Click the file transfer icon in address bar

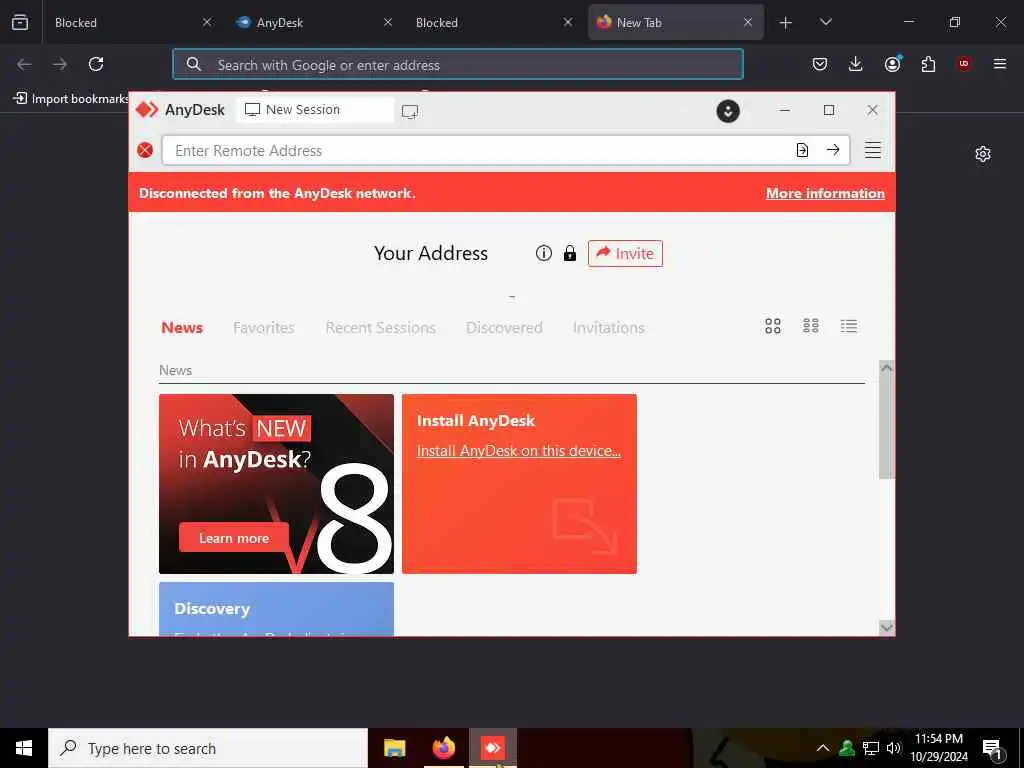click(802, 150)
